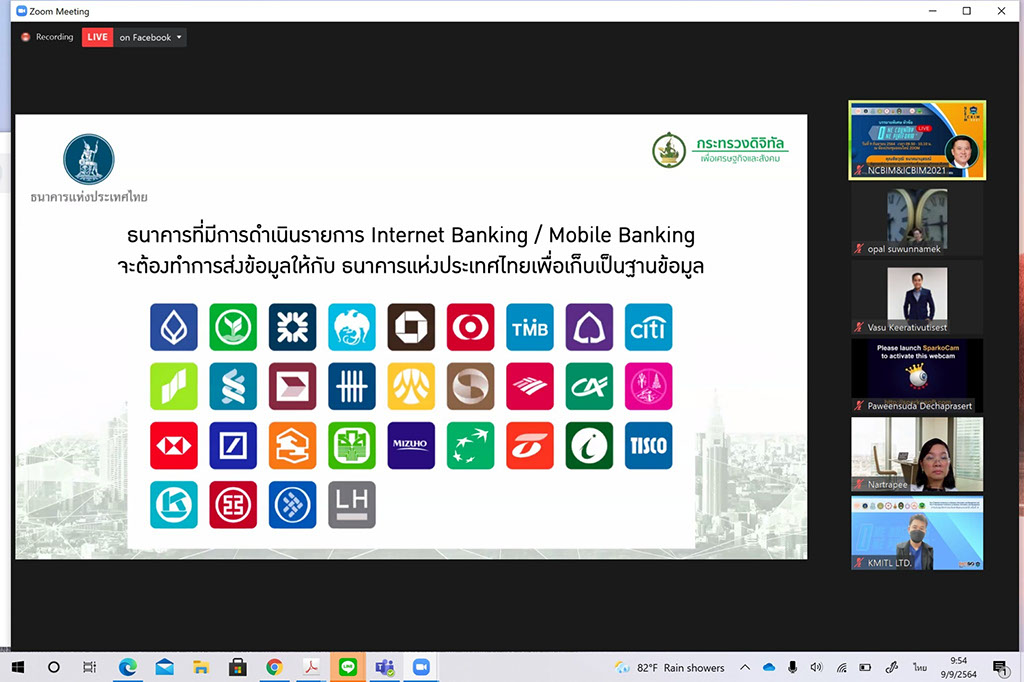Switch to Microsoft Teams on the taskbar
The width and height of the screenshot is (1024, 682).
click(385, 667)
